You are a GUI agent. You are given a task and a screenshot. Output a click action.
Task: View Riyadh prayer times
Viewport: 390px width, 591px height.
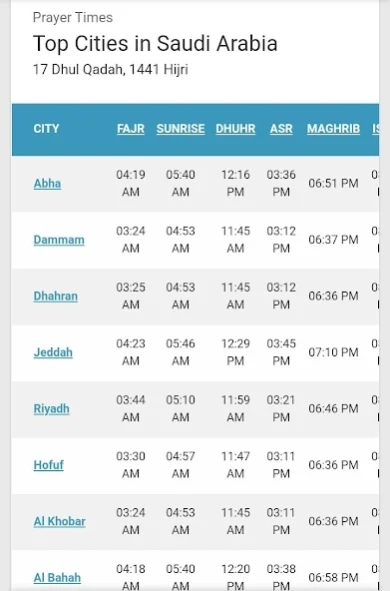51,409
